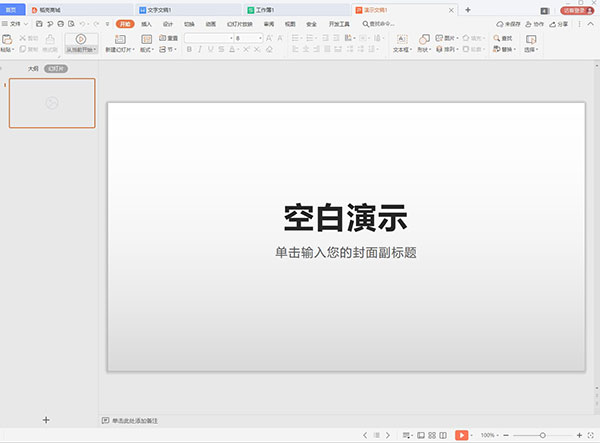
Task: Open the 插入 (Insert) ribbon tab
Action: [x=147, y=23]
